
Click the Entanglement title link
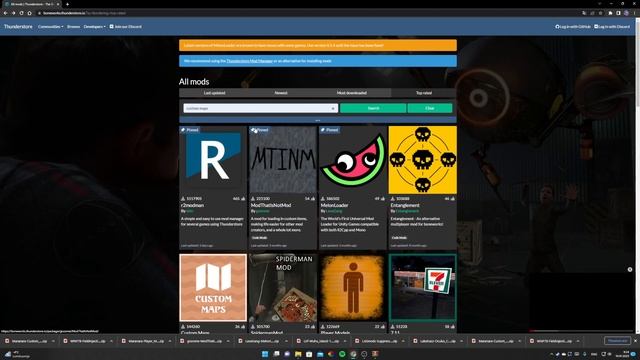coord(405,205)
